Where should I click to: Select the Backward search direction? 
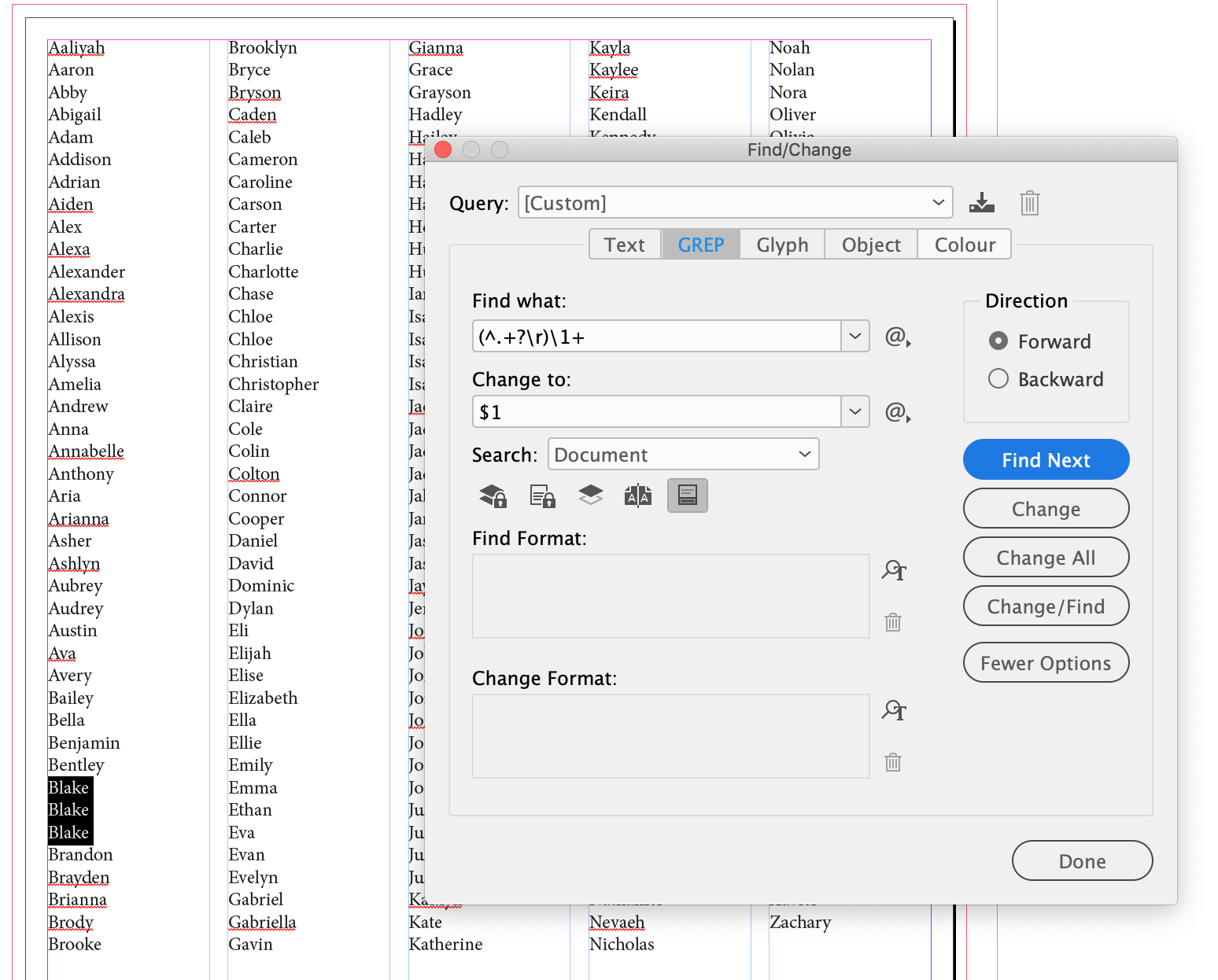pyautogui.click(x=998, y=378)
